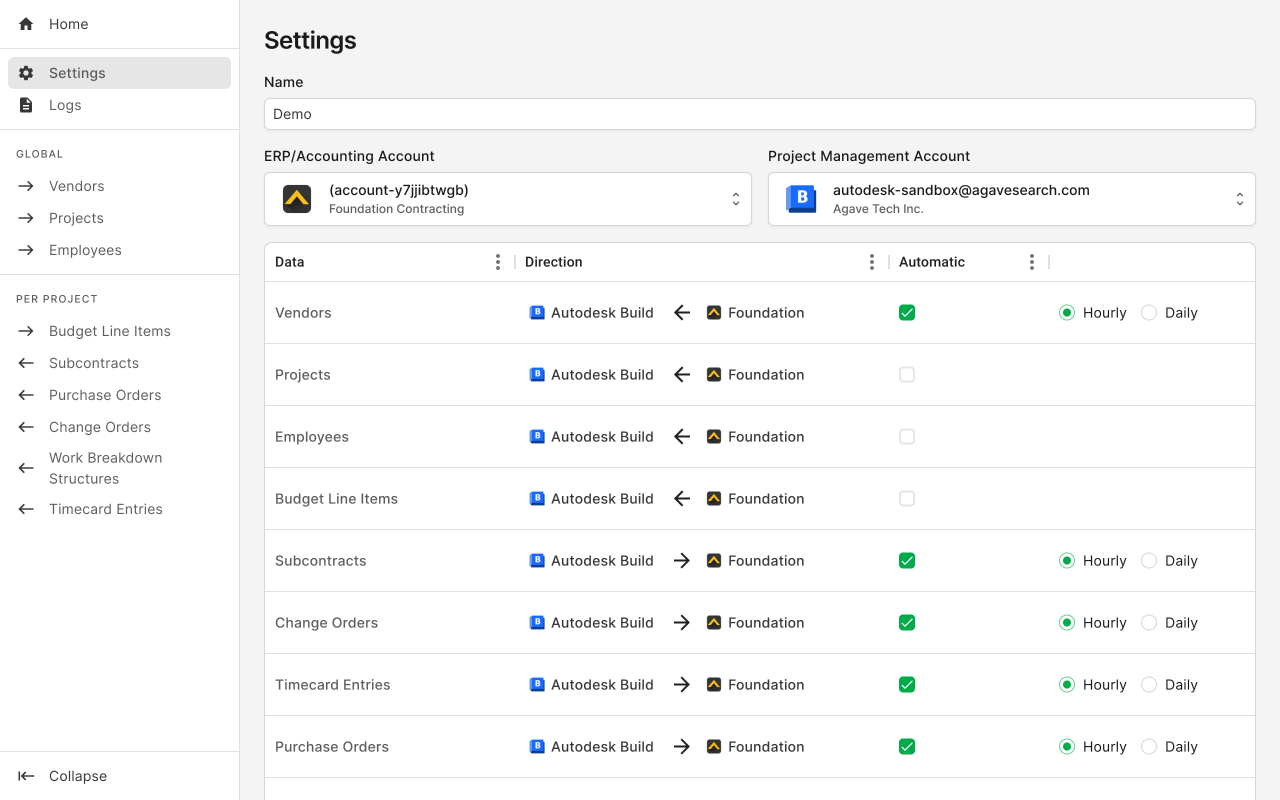Click the direction arrow in Vendors row
Image resolution: width=1280 pixels, height=800 pixels.
pyautogui.click(x=682, y=313)
